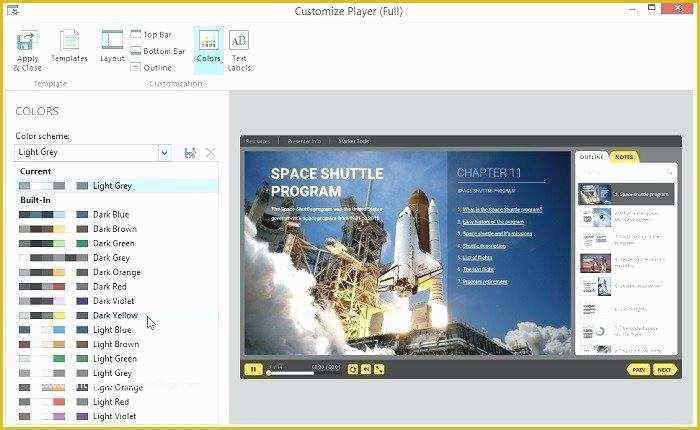
Task: Open 'Space shuttle and its missions' link
Action: coord(497,234)
